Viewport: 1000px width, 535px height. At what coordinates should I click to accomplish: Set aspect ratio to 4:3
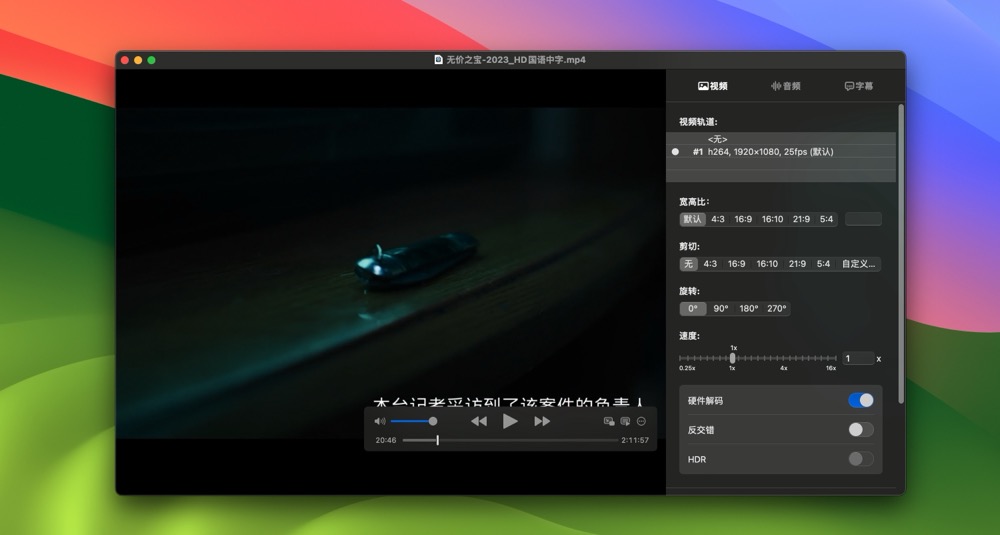pos(718,219)
